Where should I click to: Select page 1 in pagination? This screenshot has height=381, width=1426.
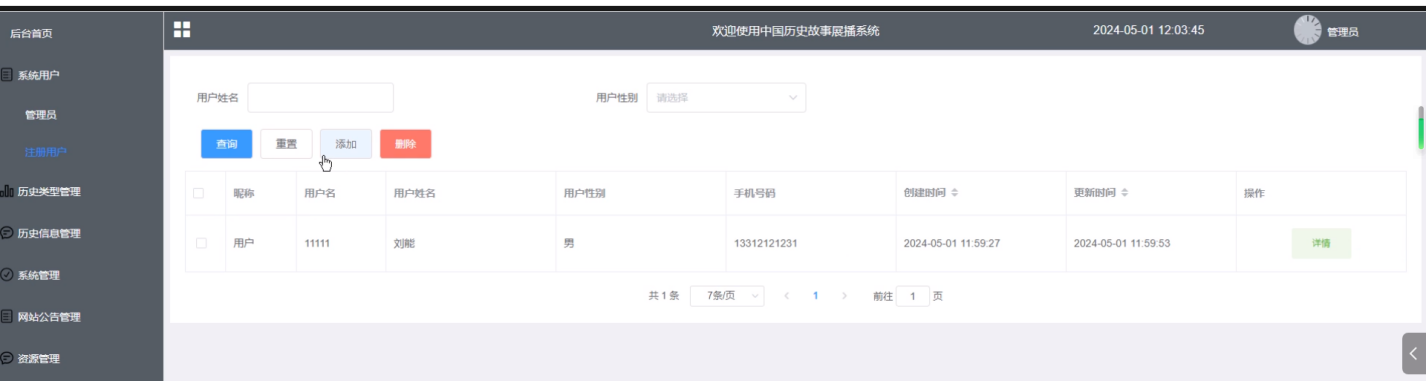tap(816, 296)
